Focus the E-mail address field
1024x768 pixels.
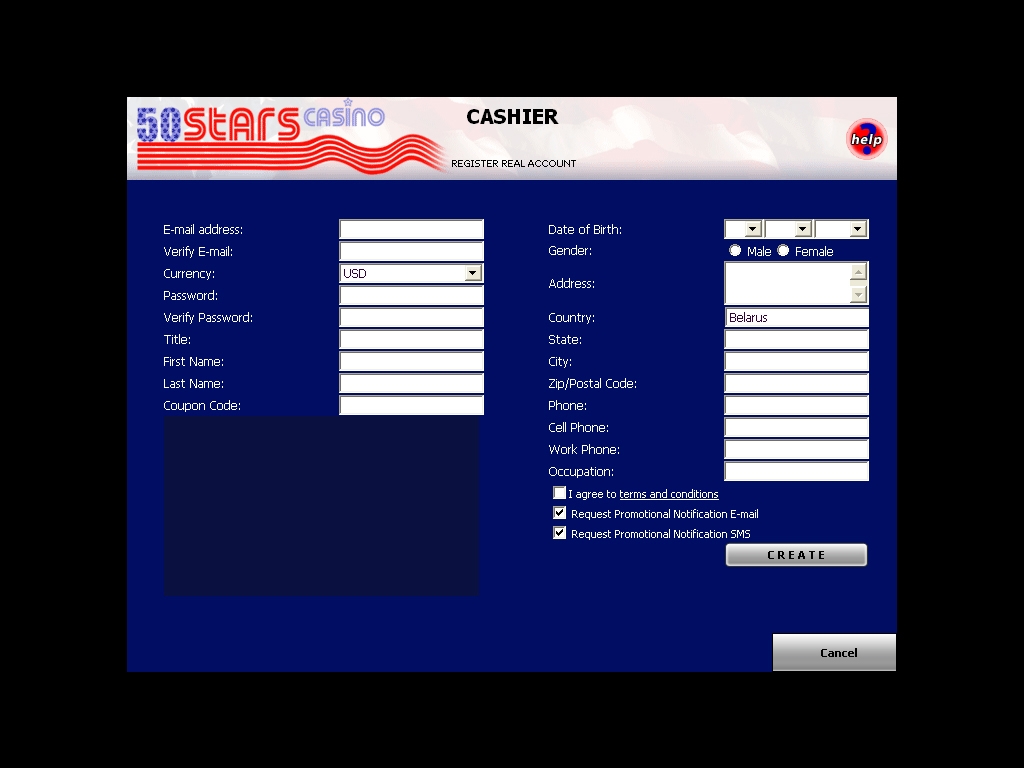[411, 229]
